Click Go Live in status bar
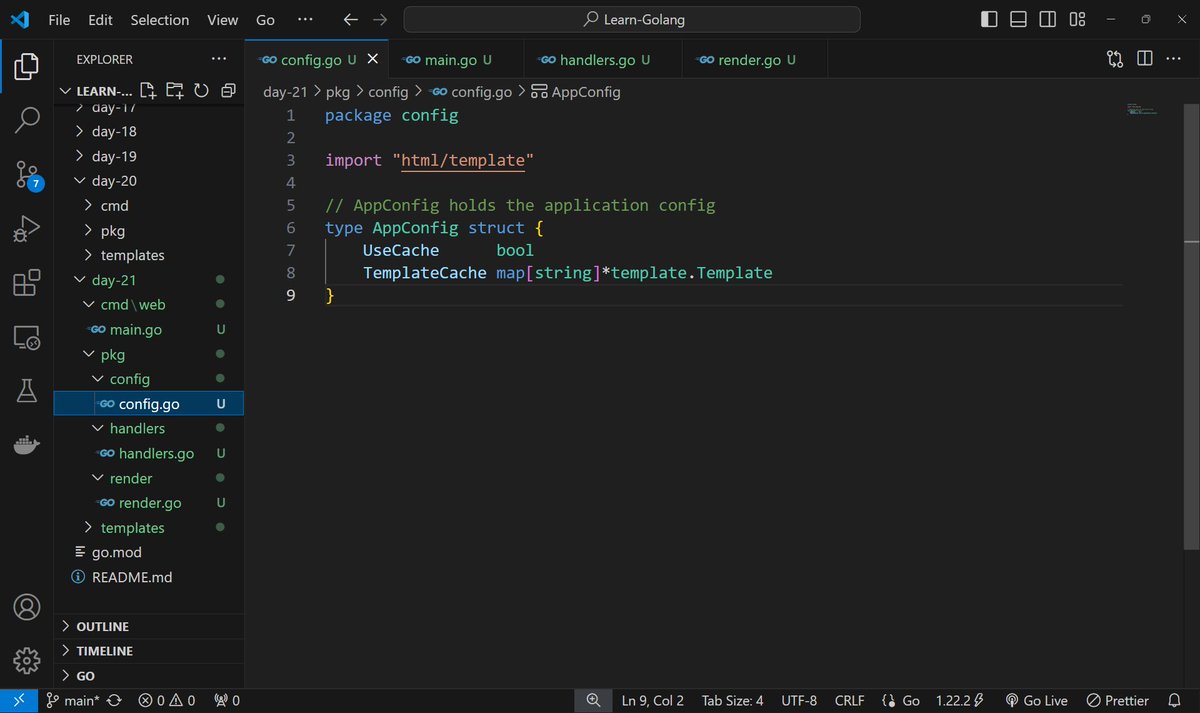This screenshot has width=1200, height=713. click(1036, 701)
